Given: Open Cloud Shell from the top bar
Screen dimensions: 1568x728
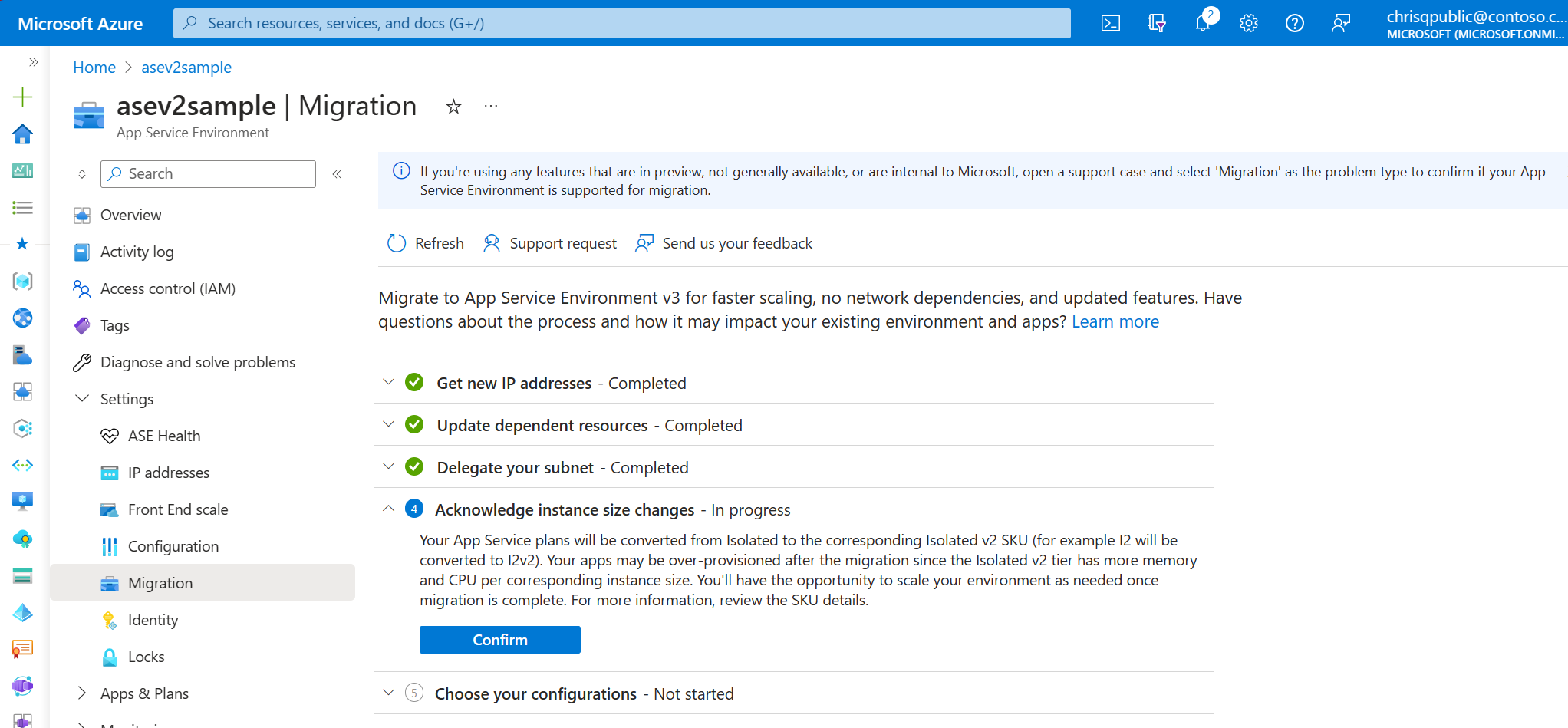Looking at the screenshot, I should (x=1110, y=23).
